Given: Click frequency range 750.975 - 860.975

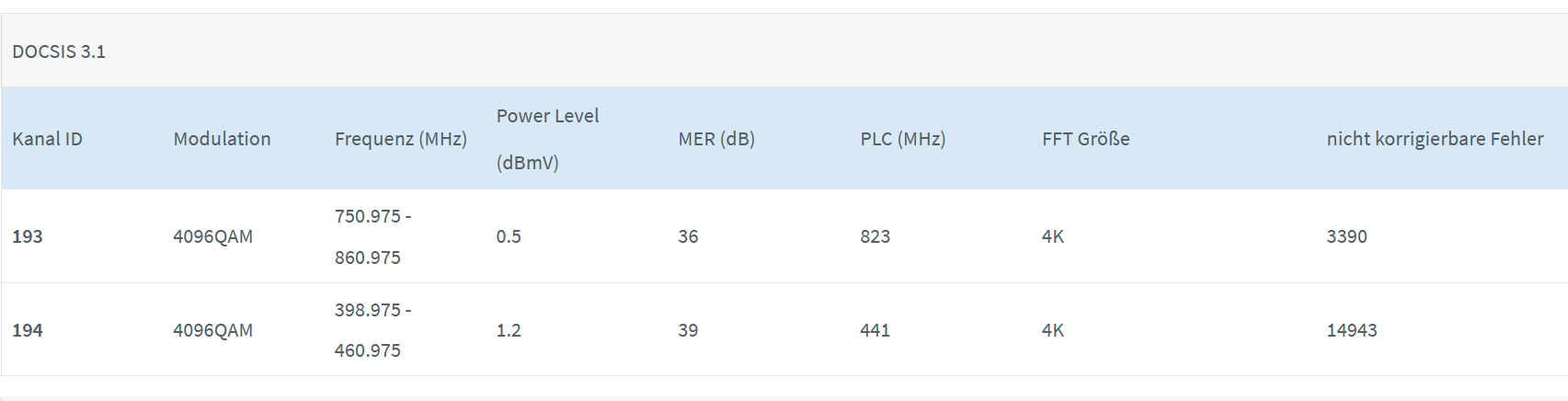Looking at the screenshot, I should 373,236.
